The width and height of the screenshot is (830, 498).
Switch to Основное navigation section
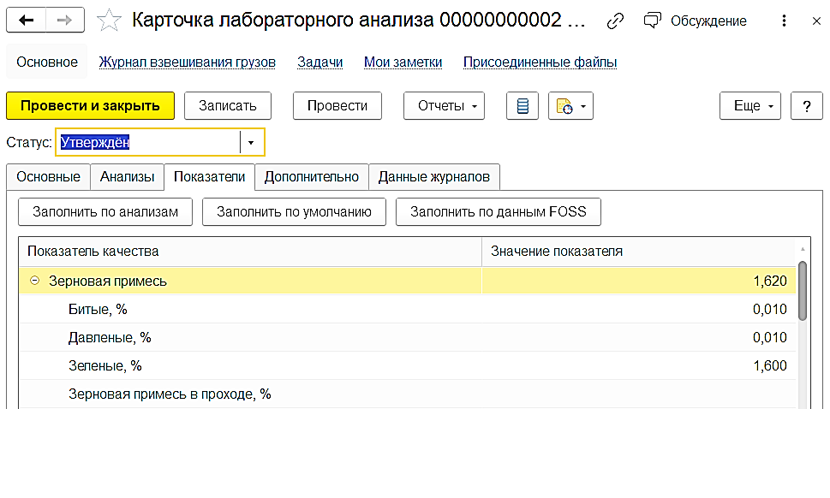click(x=47, y=62)
